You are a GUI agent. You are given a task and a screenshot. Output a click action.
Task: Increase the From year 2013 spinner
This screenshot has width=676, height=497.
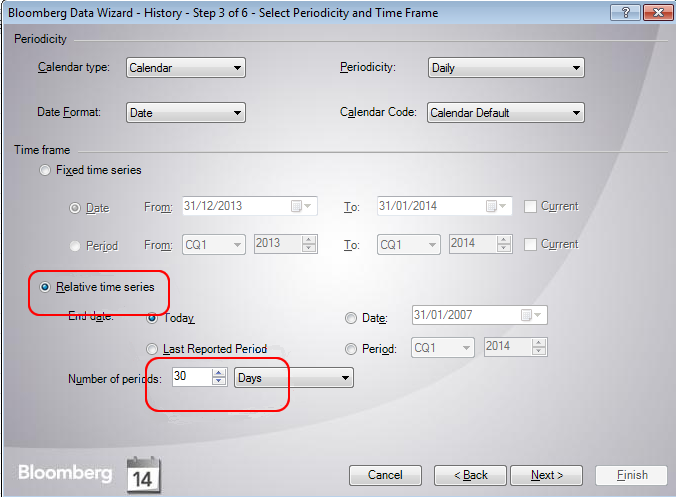pyautogui.click(x=309, y=240)
